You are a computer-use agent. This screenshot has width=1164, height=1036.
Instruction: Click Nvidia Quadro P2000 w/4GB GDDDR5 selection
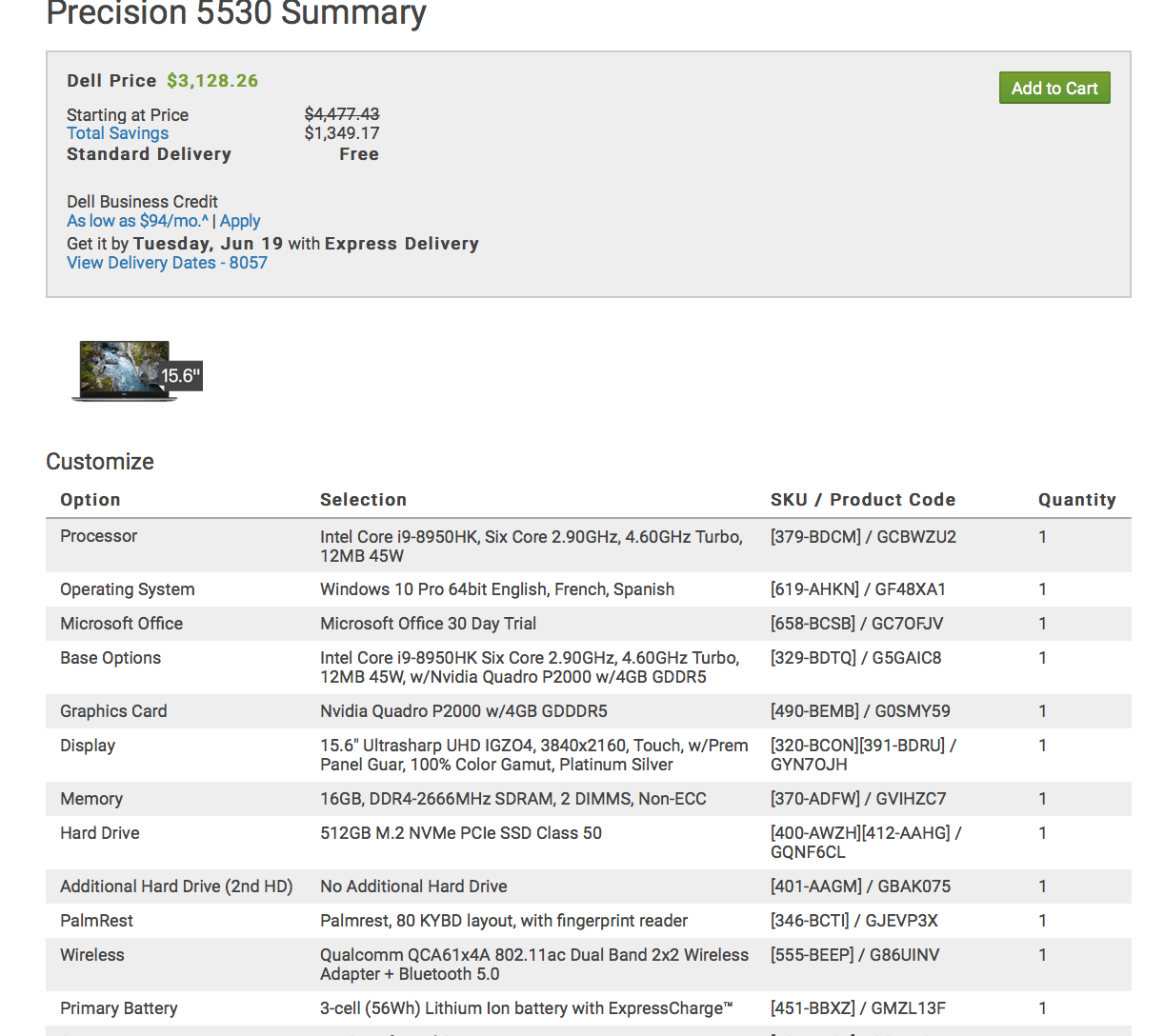click(464, 711)
